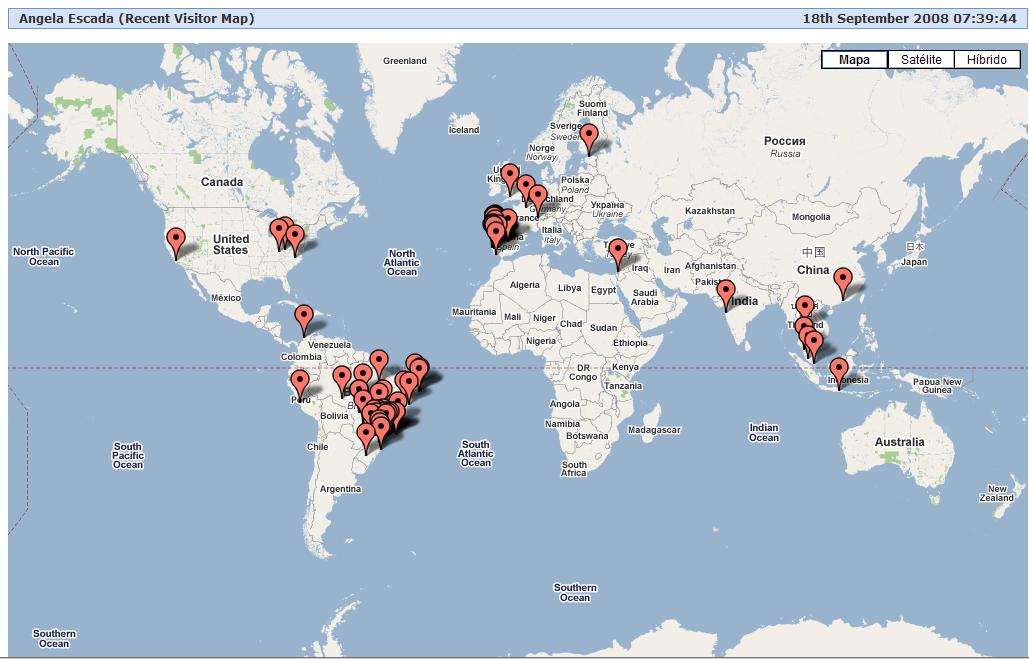The image size is (1029, 659).
Task: Select the Mapa view
Action: point(855,59)
